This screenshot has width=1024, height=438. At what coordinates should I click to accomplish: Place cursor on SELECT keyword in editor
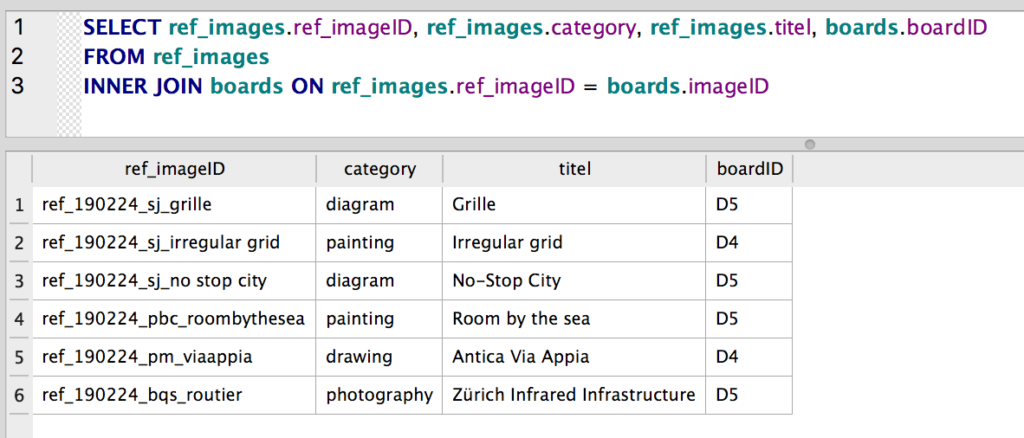(122, 27)
